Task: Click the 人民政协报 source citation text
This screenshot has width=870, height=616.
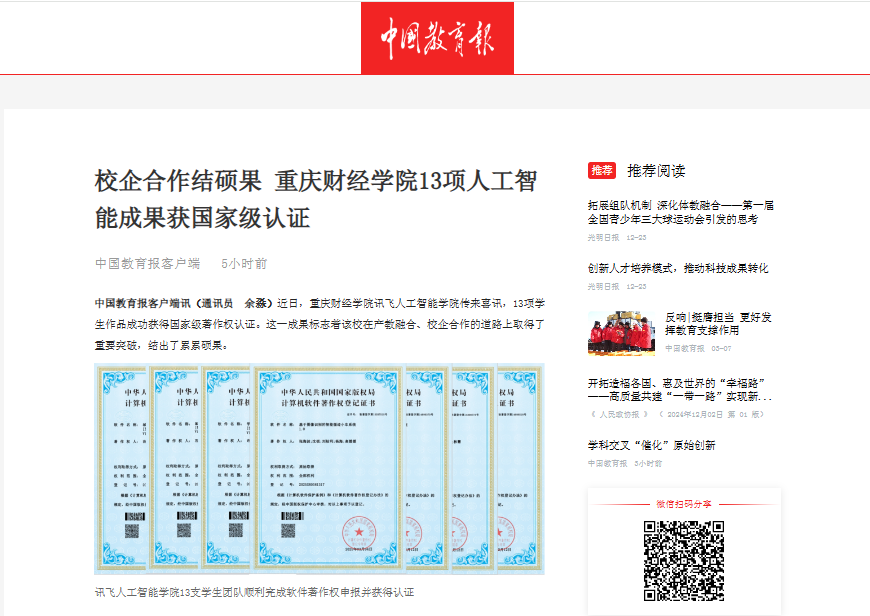Action: (610, 414)
